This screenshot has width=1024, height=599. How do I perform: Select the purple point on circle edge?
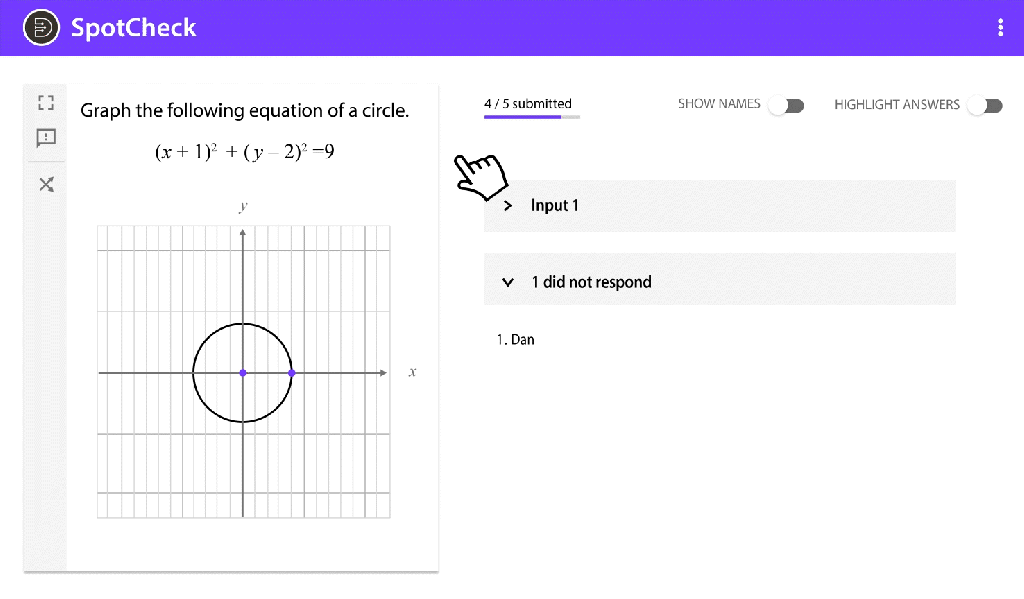pyautogui.click(x=291, y=373)
